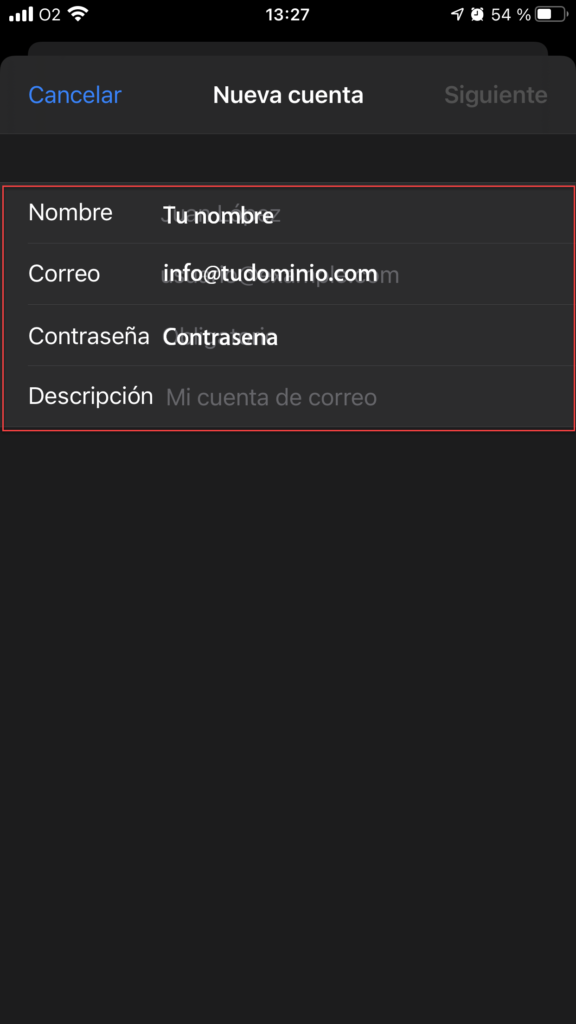Tap the location arrow icon

pos(457,14)
